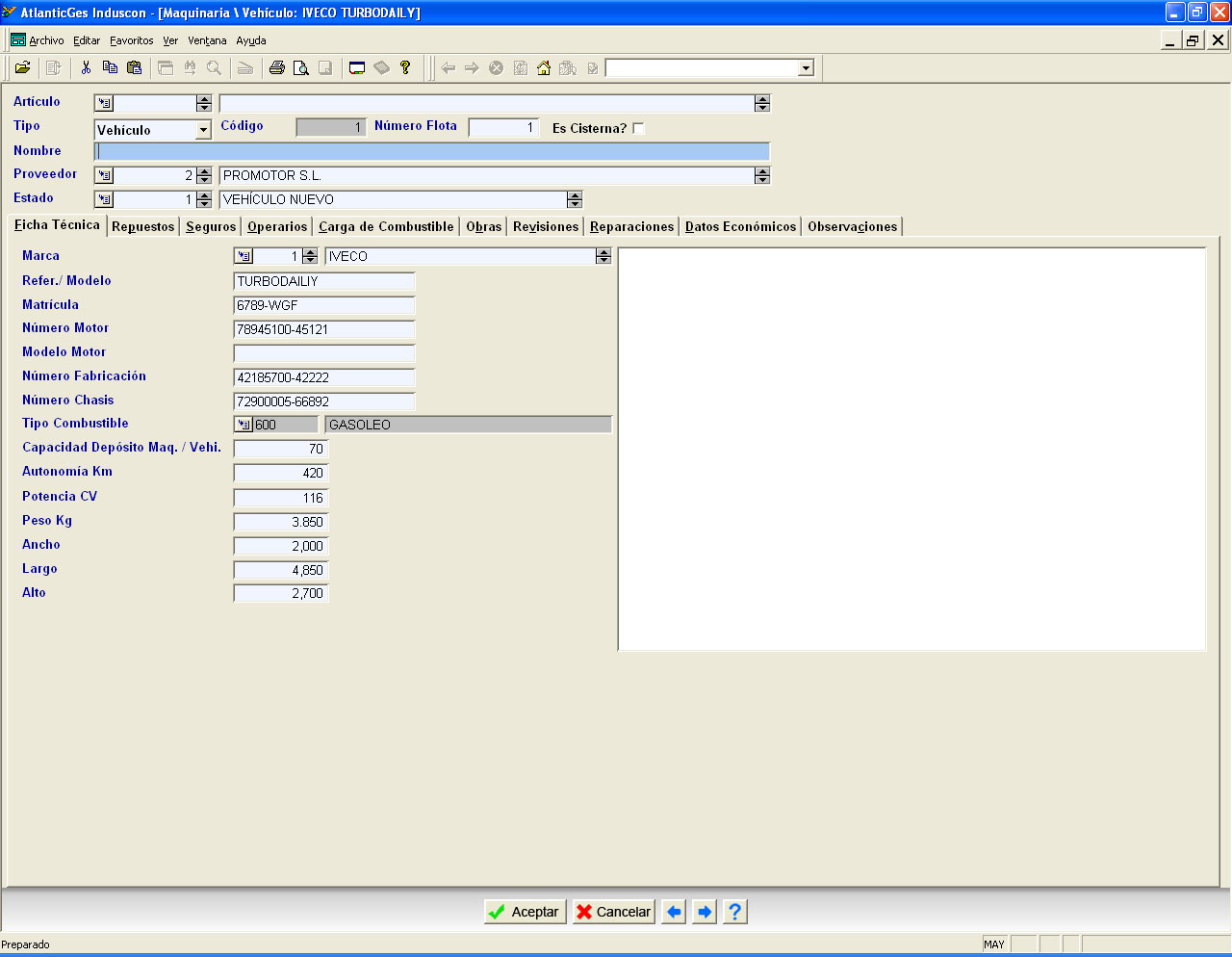Open the Ayuda menu
This screenshot has width=1232, height=957.
click(251, 40)
